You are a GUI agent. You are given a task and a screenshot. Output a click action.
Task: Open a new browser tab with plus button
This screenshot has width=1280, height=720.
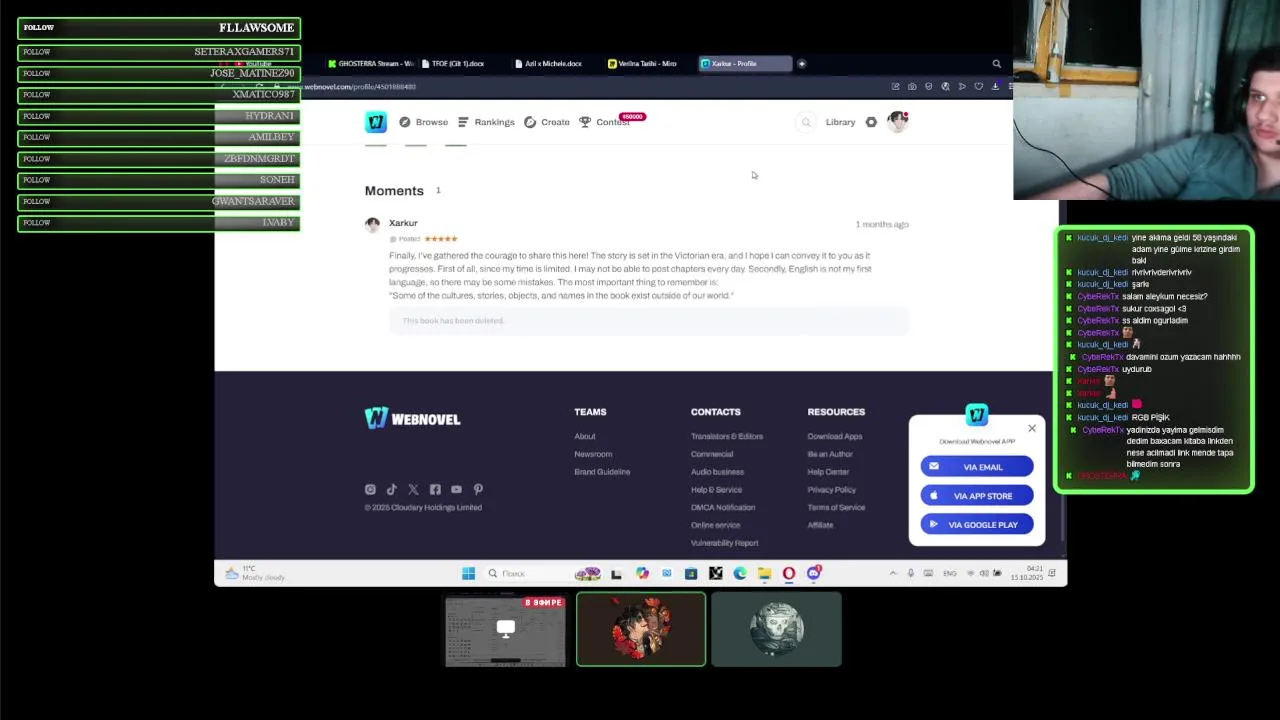(801, 63)
